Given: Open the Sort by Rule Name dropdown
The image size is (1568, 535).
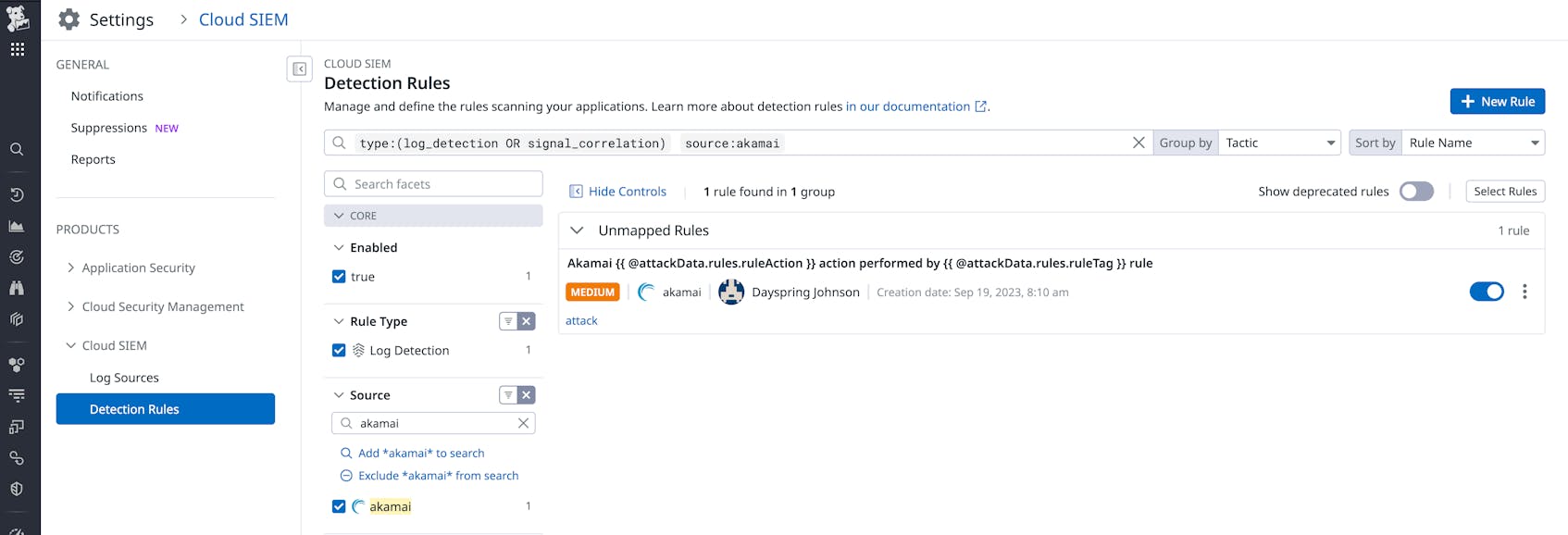Looking at the screenshot, I should click(x=1473, y=143).
